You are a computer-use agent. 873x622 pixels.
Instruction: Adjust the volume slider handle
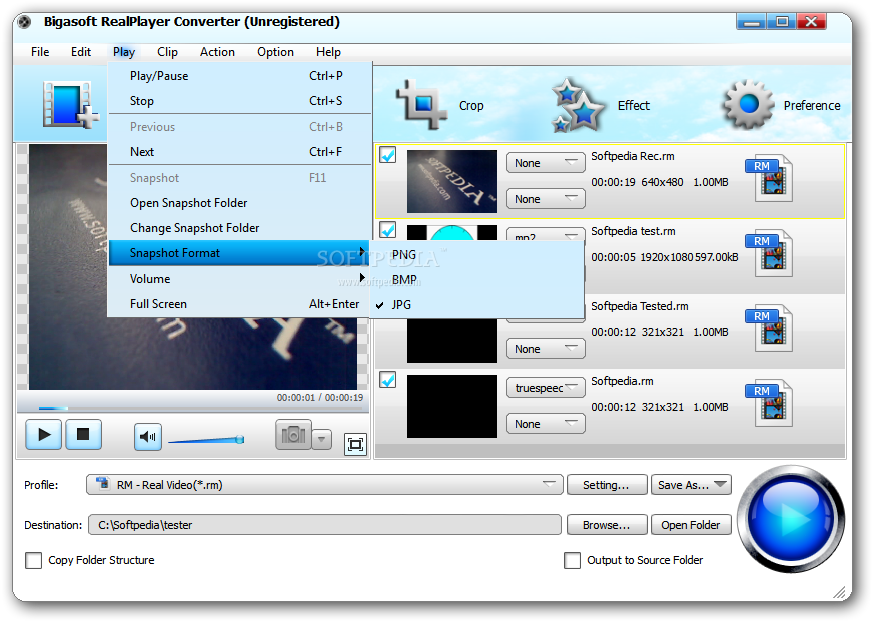pyautogui.click(x=239, y=439)
